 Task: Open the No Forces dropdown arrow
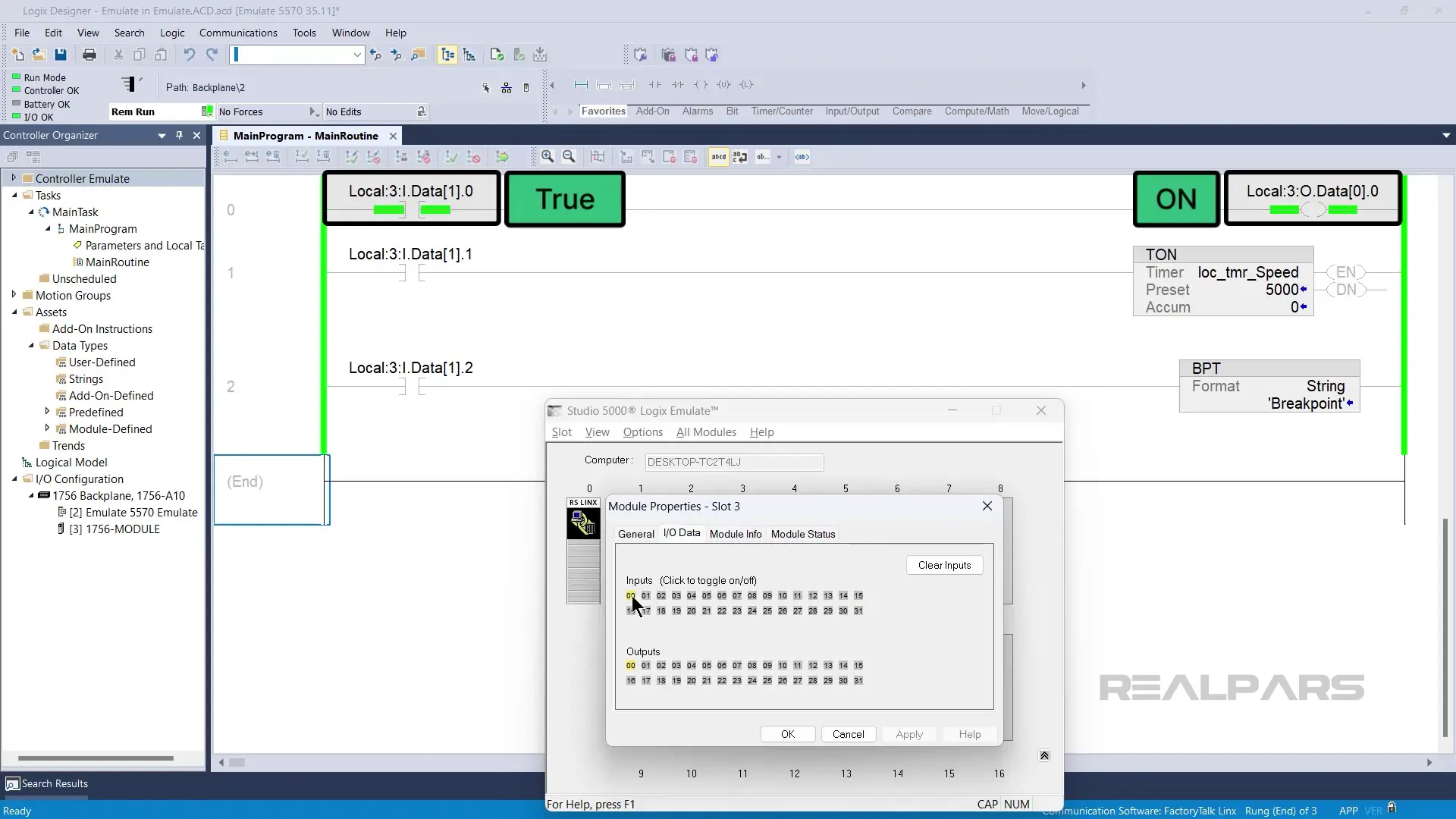coord(313,111)
